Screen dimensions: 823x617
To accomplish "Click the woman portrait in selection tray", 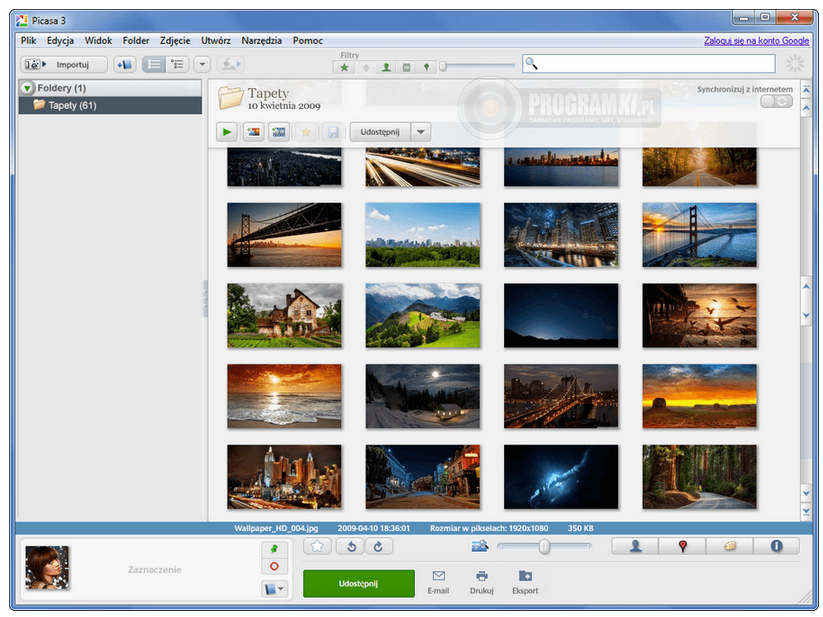I will [x=47, y=567].
